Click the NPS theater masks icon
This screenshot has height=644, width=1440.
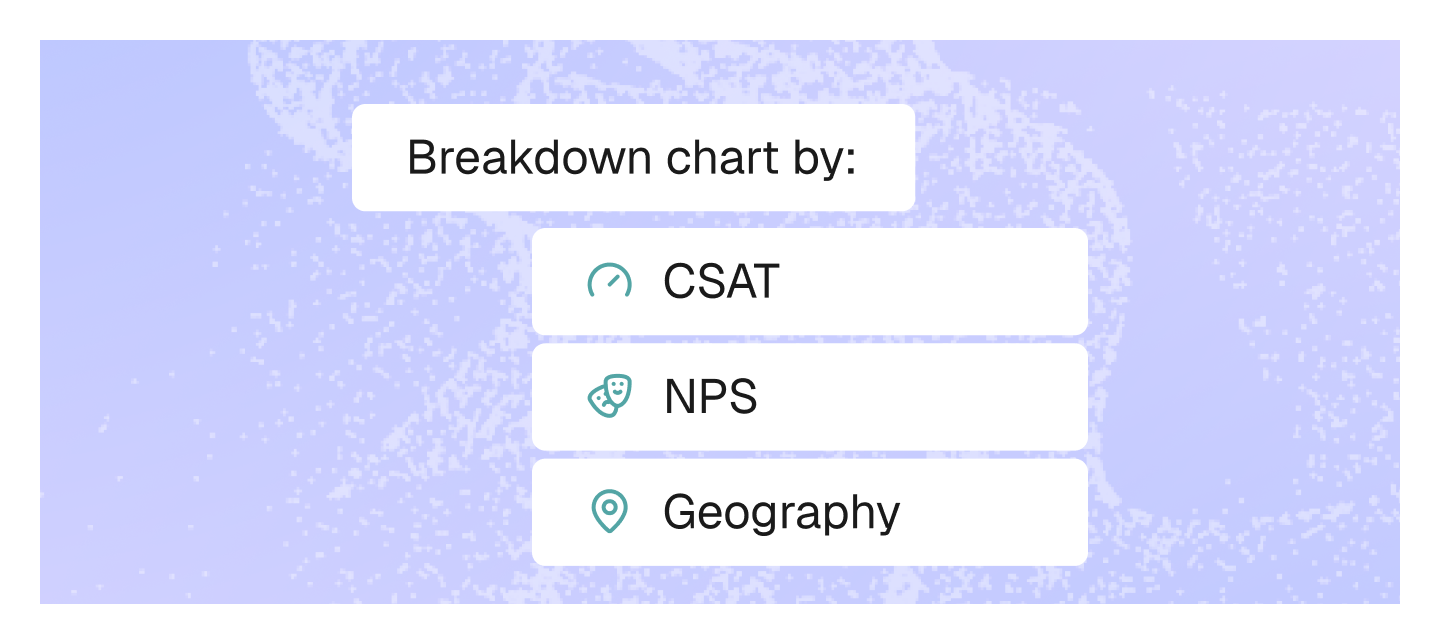pos(609,397)
